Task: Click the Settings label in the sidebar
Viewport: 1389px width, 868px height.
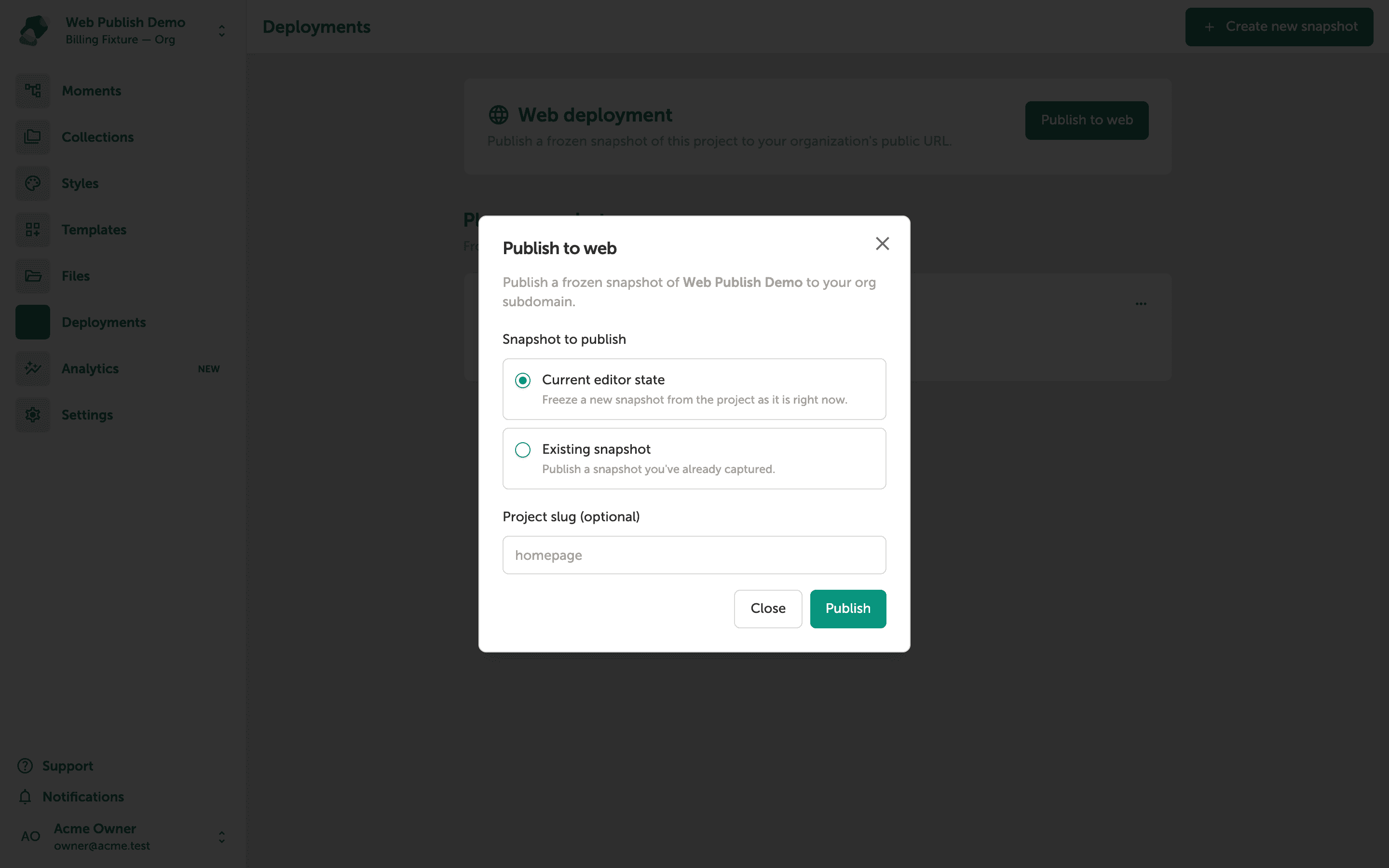Action: point(87,415)
